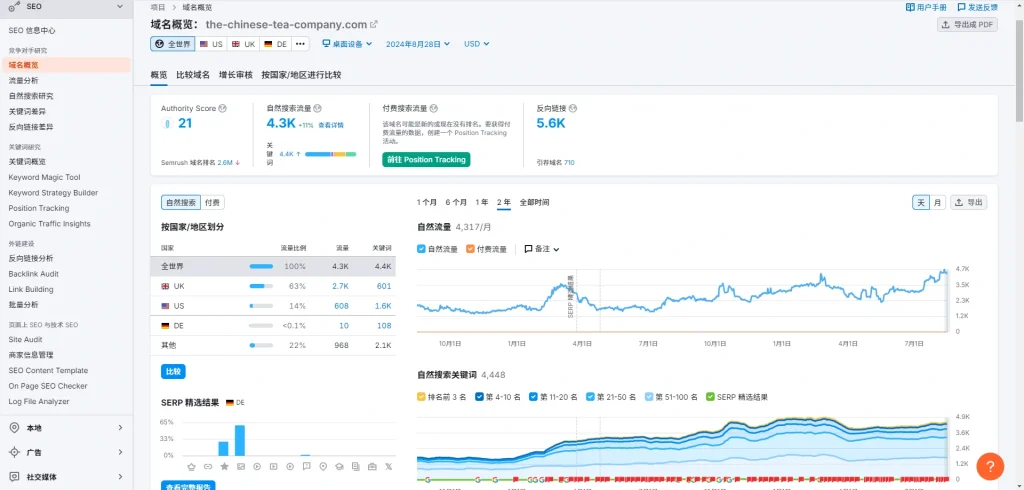Toggle the 第 11-20 名 checkbox
This screenshot has width=1024, height=490.
533,397
